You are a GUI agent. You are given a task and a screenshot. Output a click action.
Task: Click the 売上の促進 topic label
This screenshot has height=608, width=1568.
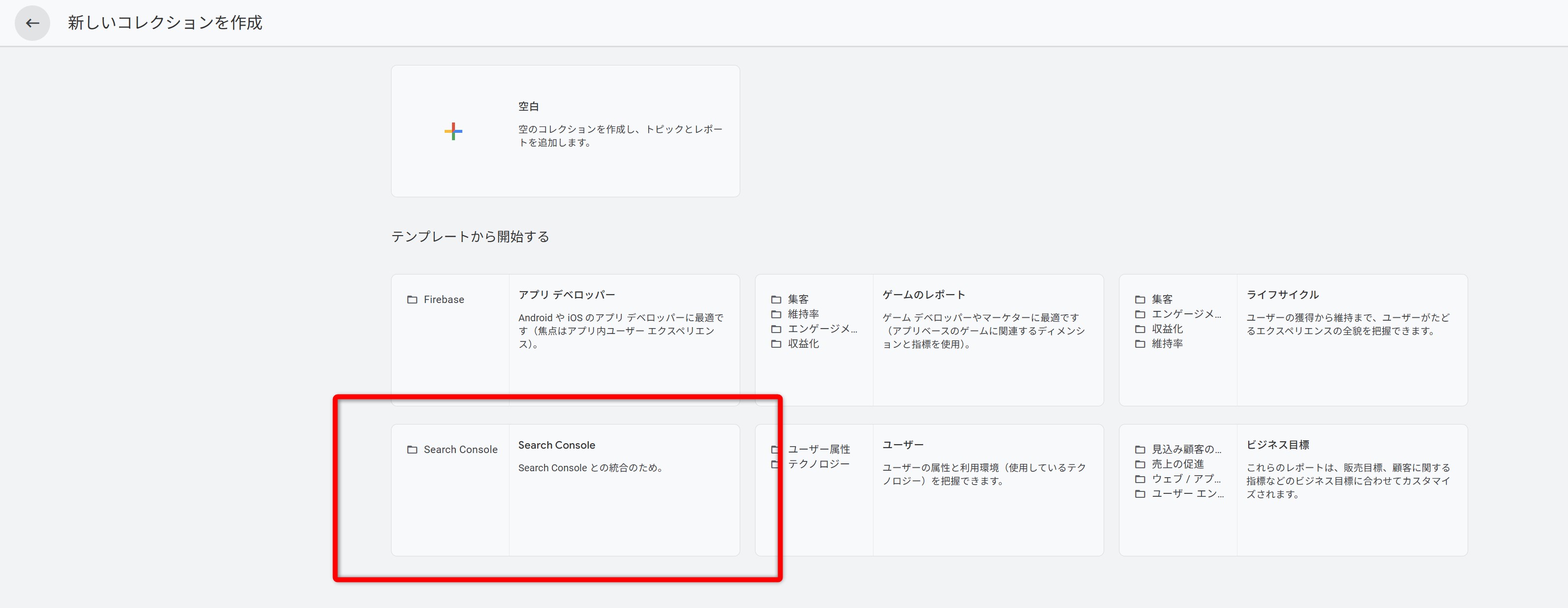[1177, 464]
